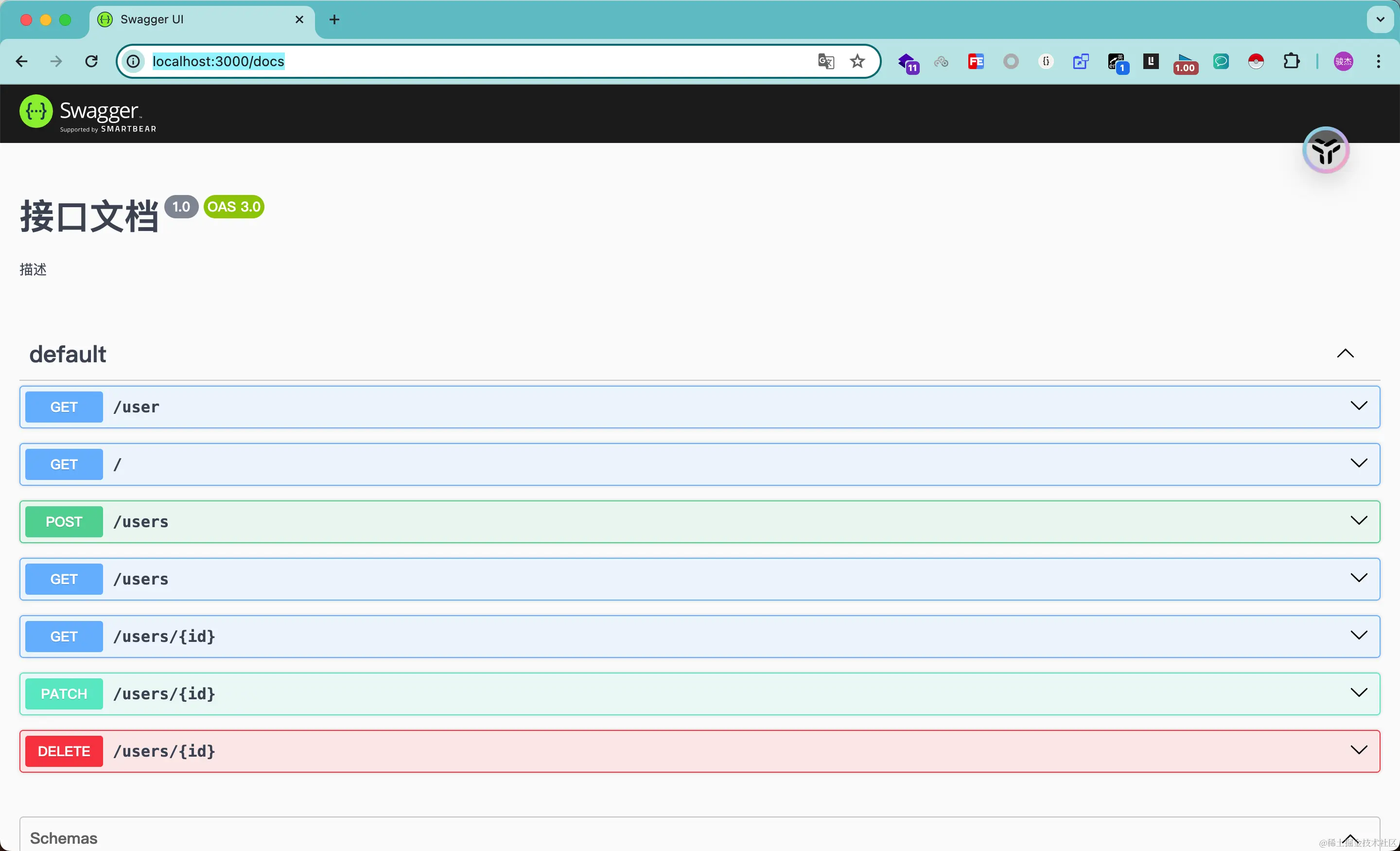
Task: Collapse the Schemas section
Action: click(1350, 838)
